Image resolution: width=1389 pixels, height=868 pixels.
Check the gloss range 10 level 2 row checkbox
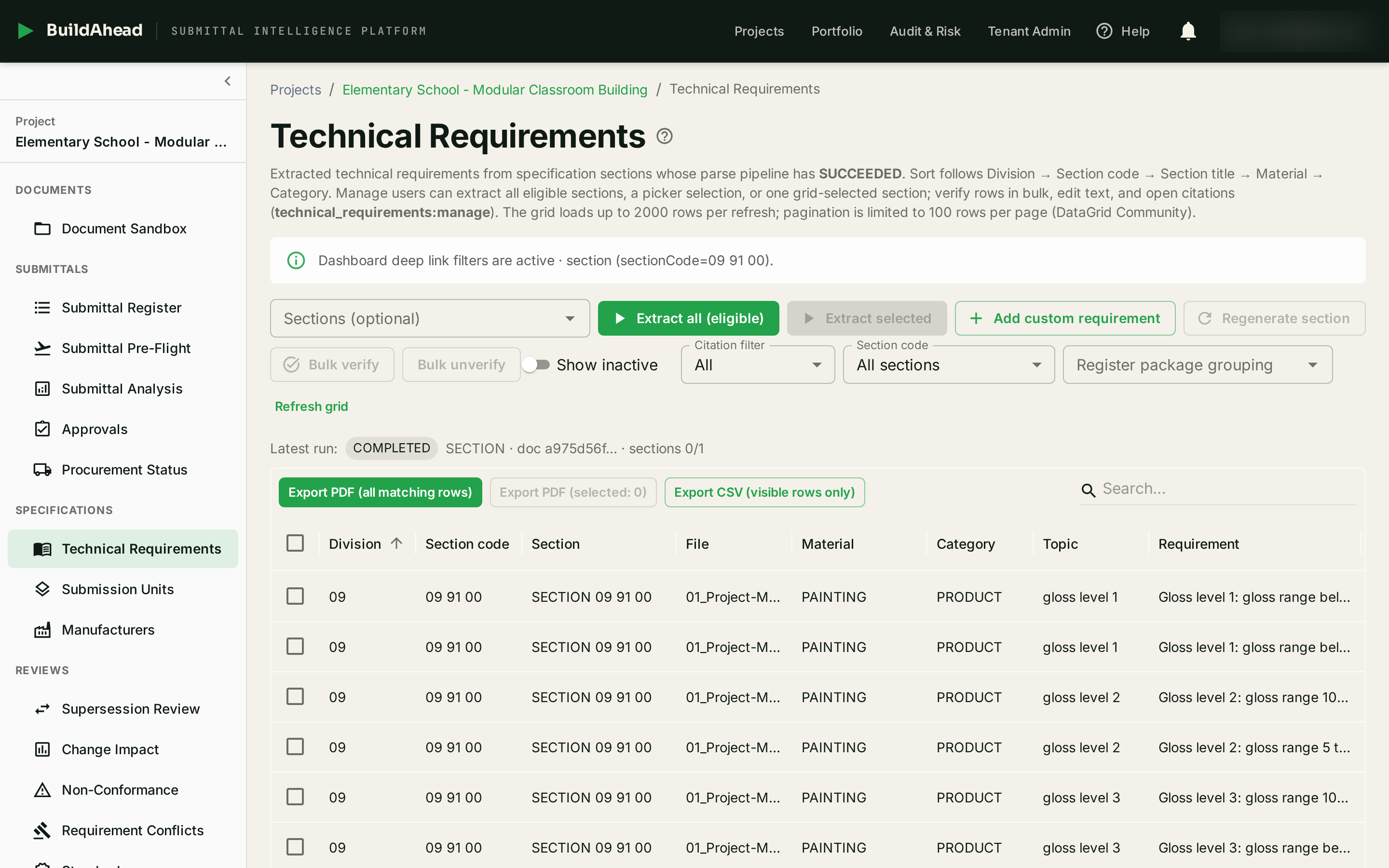295,696
